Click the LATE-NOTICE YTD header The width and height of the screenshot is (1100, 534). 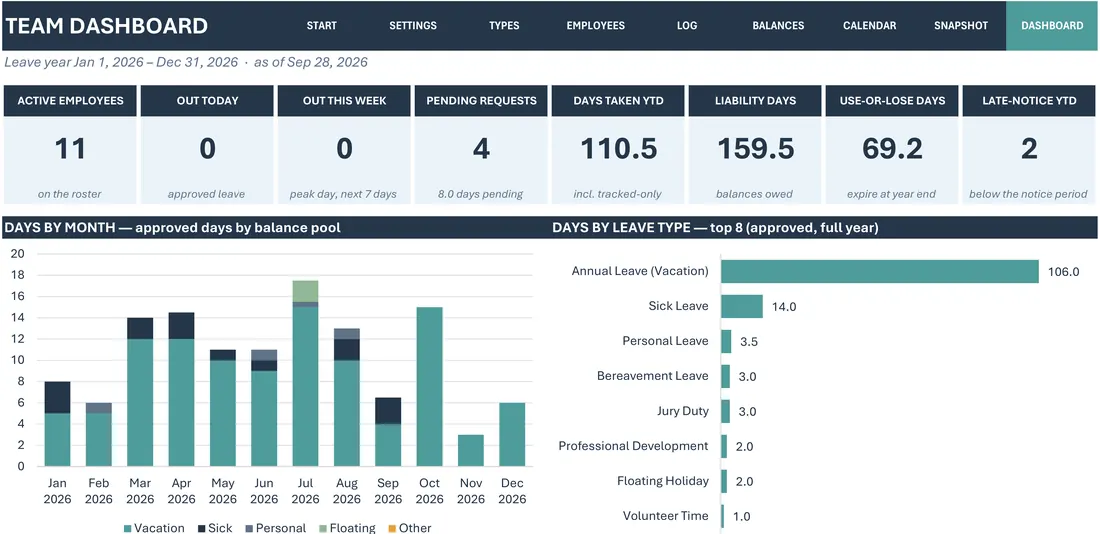tap(1028, 100)
